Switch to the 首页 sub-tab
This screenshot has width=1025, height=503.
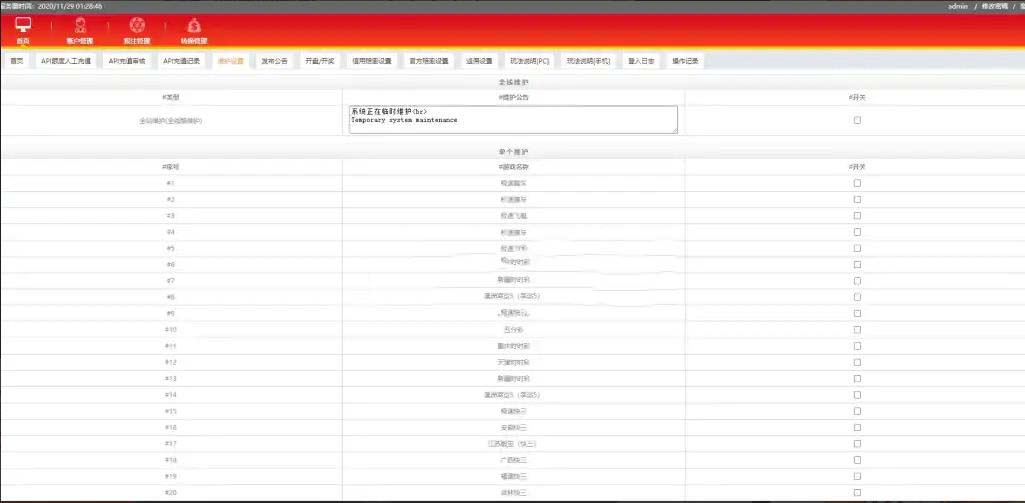click(16, 61)
